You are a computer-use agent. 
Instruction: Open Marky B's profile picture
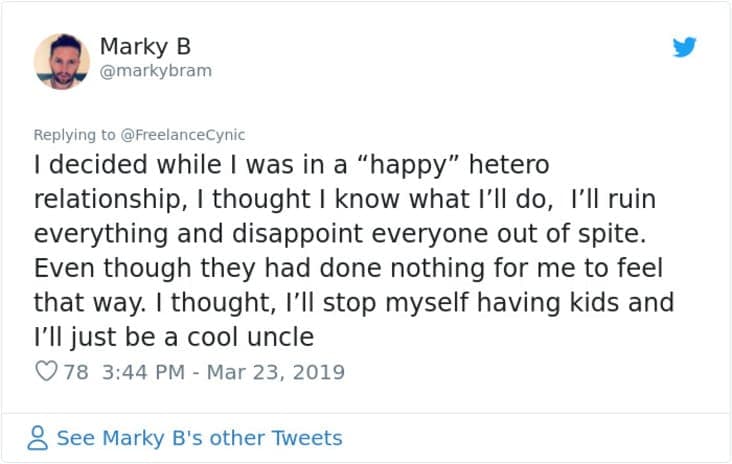pos(62,61)
